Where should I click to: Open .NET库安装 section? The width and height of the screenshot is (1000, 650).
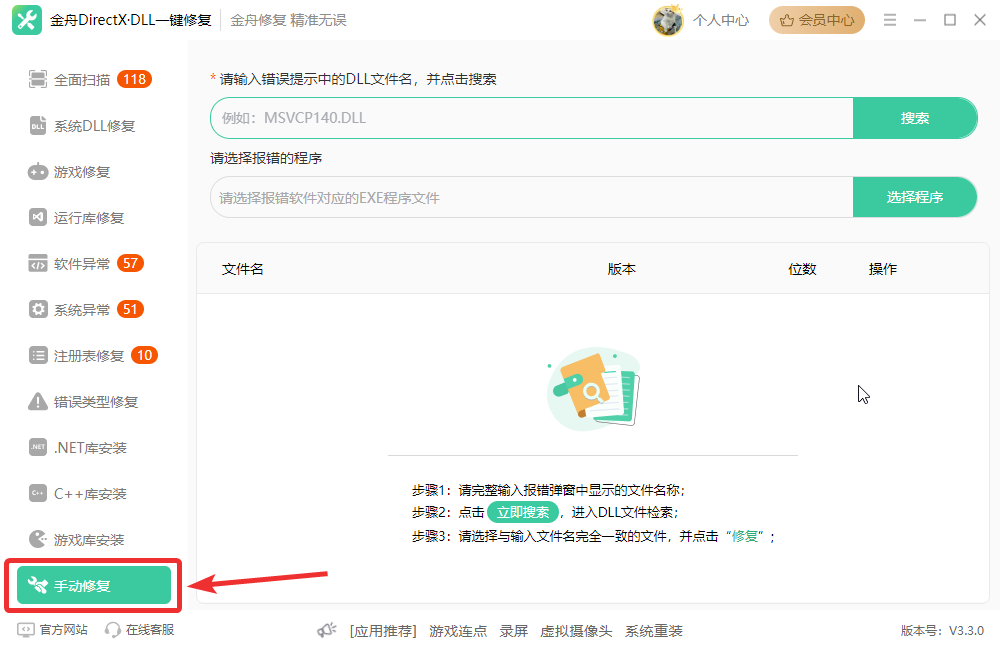[x=90, y=448]
